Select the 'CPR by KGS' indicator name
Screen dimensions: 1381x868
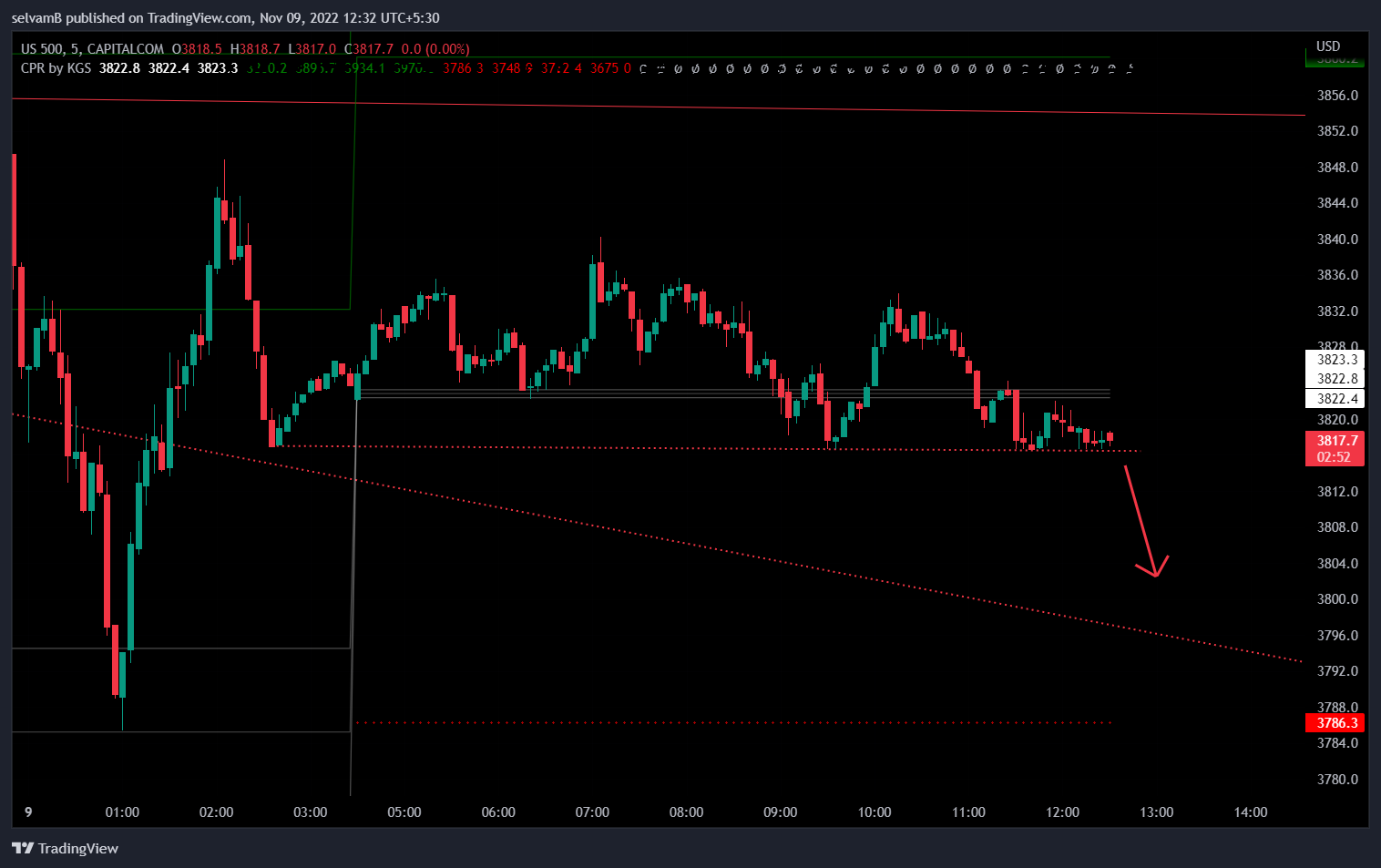pyautogui.click(x=56, y=68)
